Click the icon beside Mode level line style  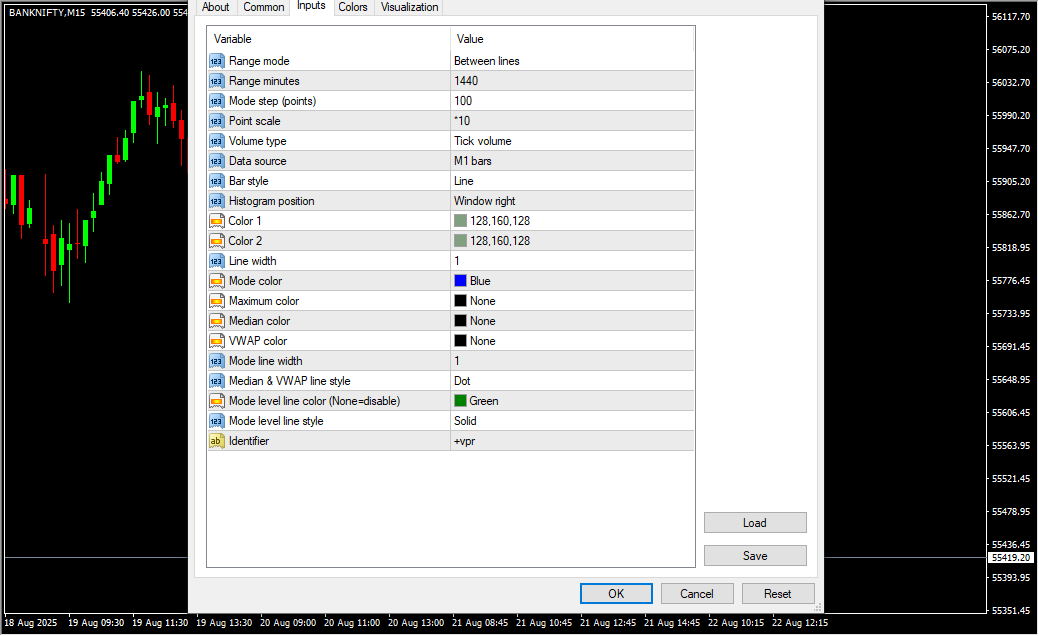217,421
